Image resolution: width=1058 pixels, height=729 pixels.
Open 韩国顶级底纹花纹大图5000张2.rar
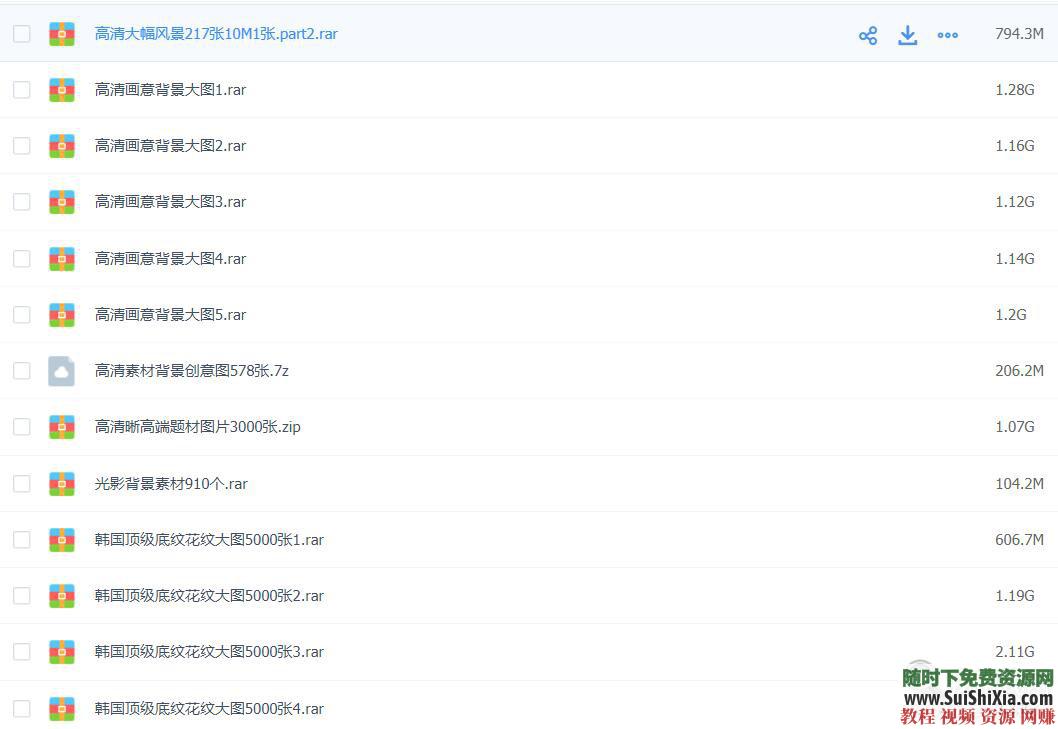(x=208, y=595)
